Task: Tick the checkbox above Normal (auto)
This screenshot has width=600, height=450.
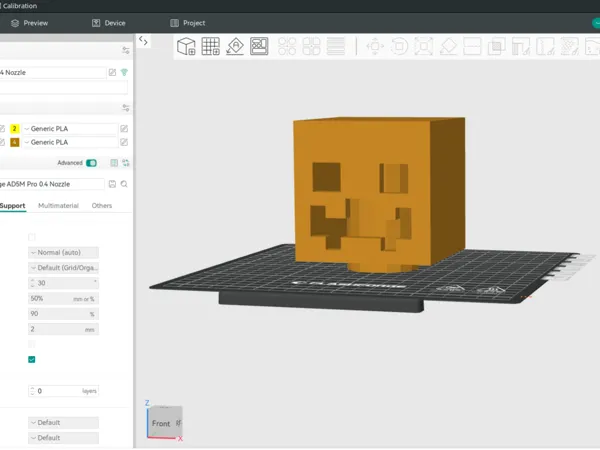Action: coord(32,237)
